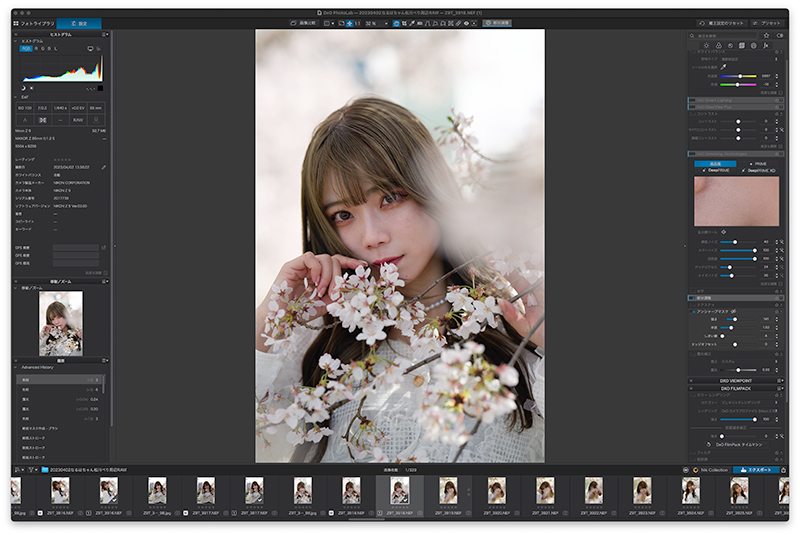Image resolution: width=800 pixels, height=535 pixels.
Task: Toggle the コントラスト correction checkbox
Action: pos(692,114)
